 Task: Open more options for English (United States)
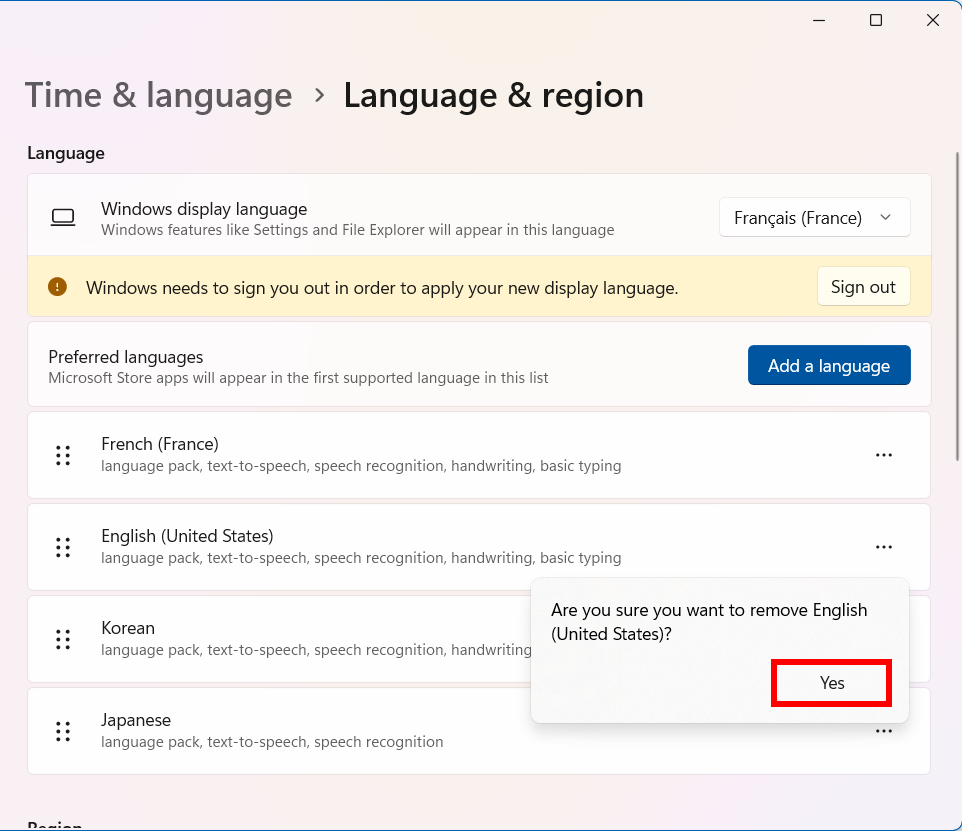coord(883,547)
